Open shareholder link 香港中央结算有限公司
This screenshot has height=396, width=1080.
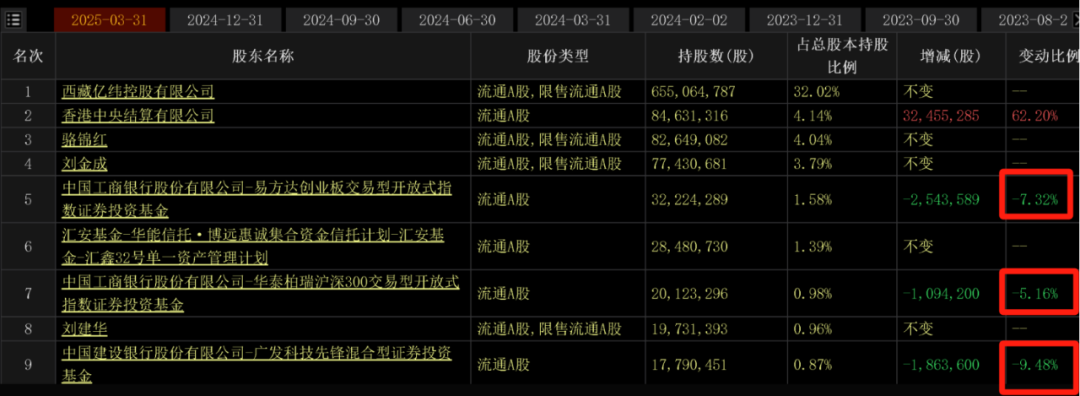[x=138, y=115]
